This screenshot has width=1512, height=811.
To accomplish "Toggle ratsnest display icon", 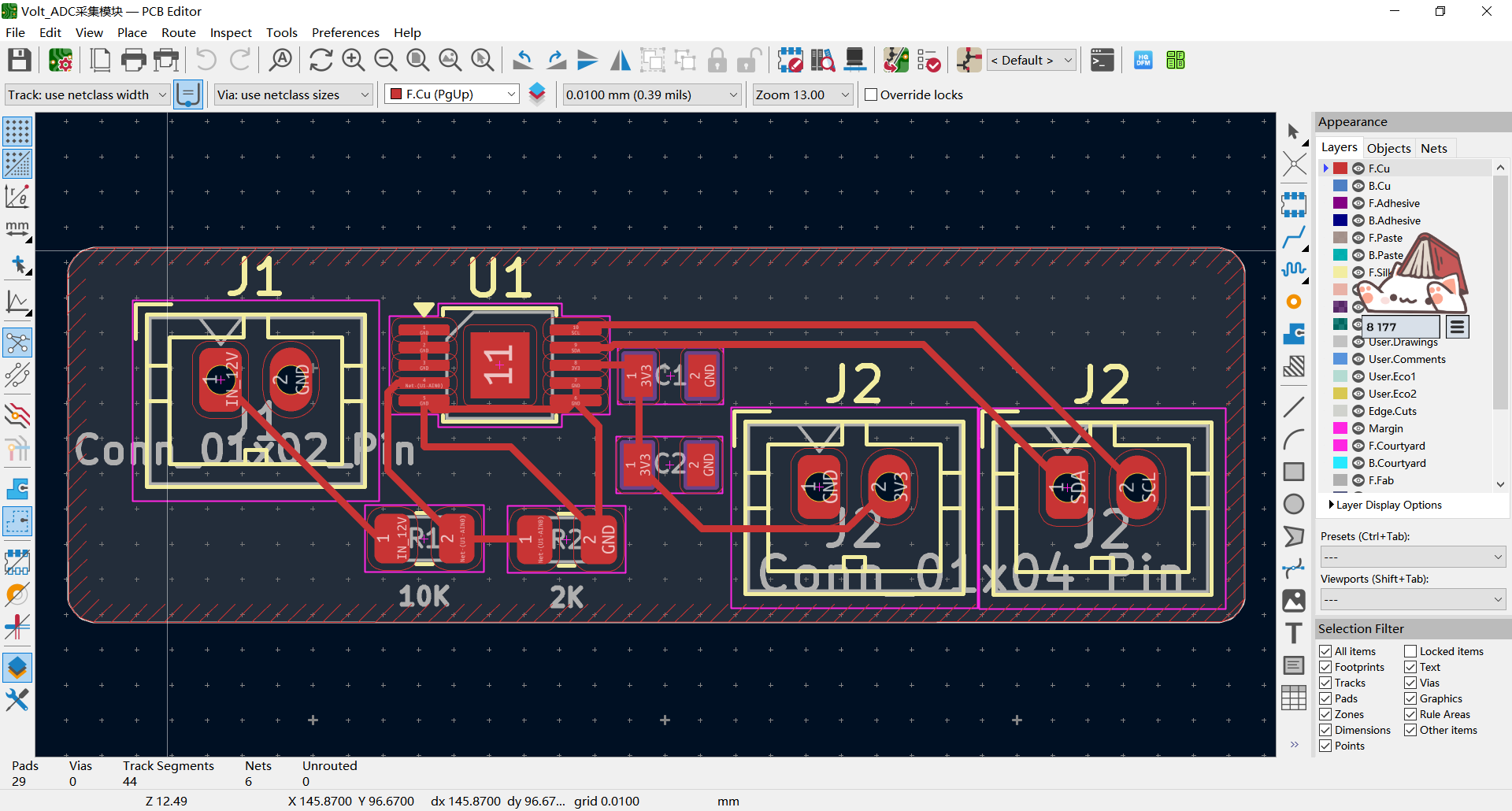I will click(x=17, y=343).
